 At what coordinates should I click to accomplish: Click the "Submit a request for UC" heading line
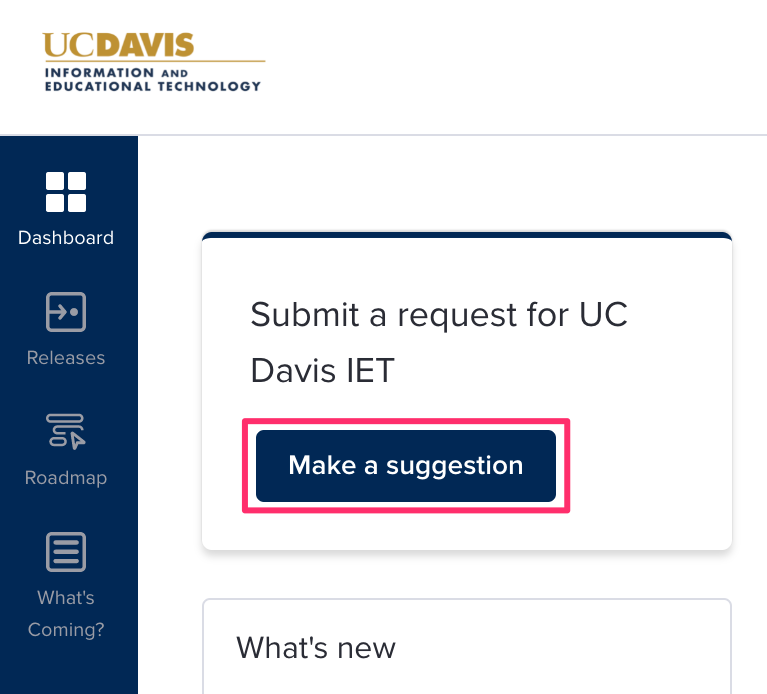pos(438,315)
